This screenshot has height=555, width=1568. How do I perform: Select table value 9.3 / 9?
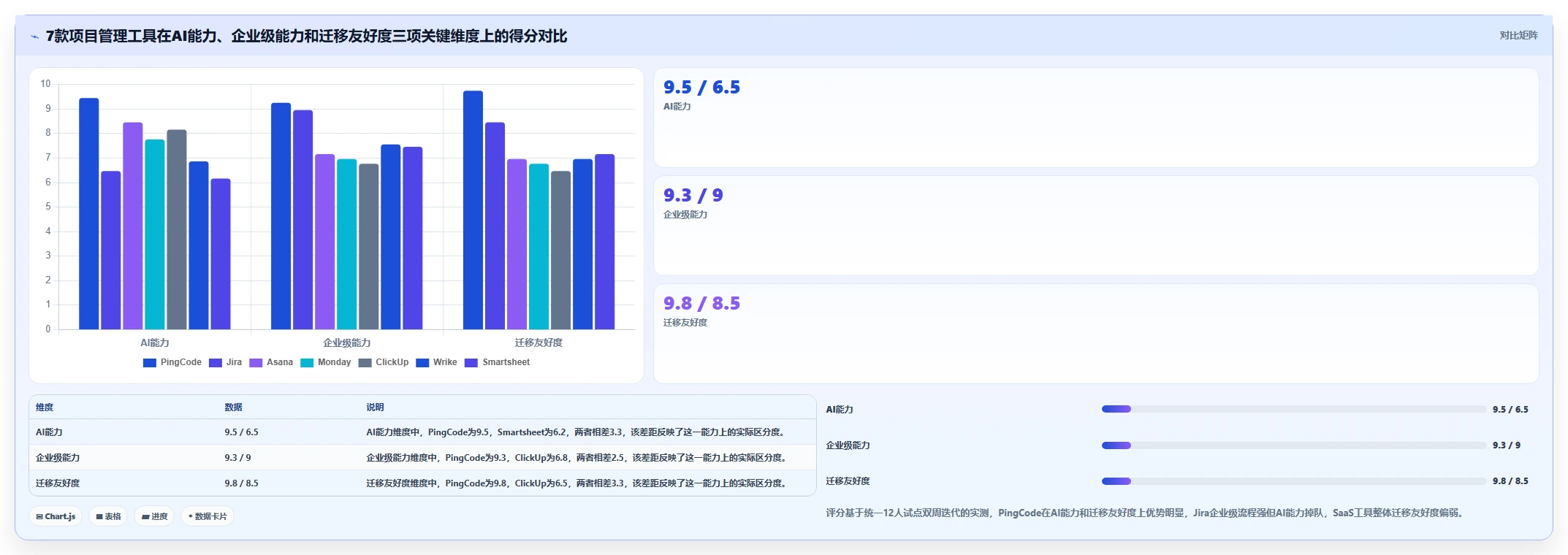238,458
